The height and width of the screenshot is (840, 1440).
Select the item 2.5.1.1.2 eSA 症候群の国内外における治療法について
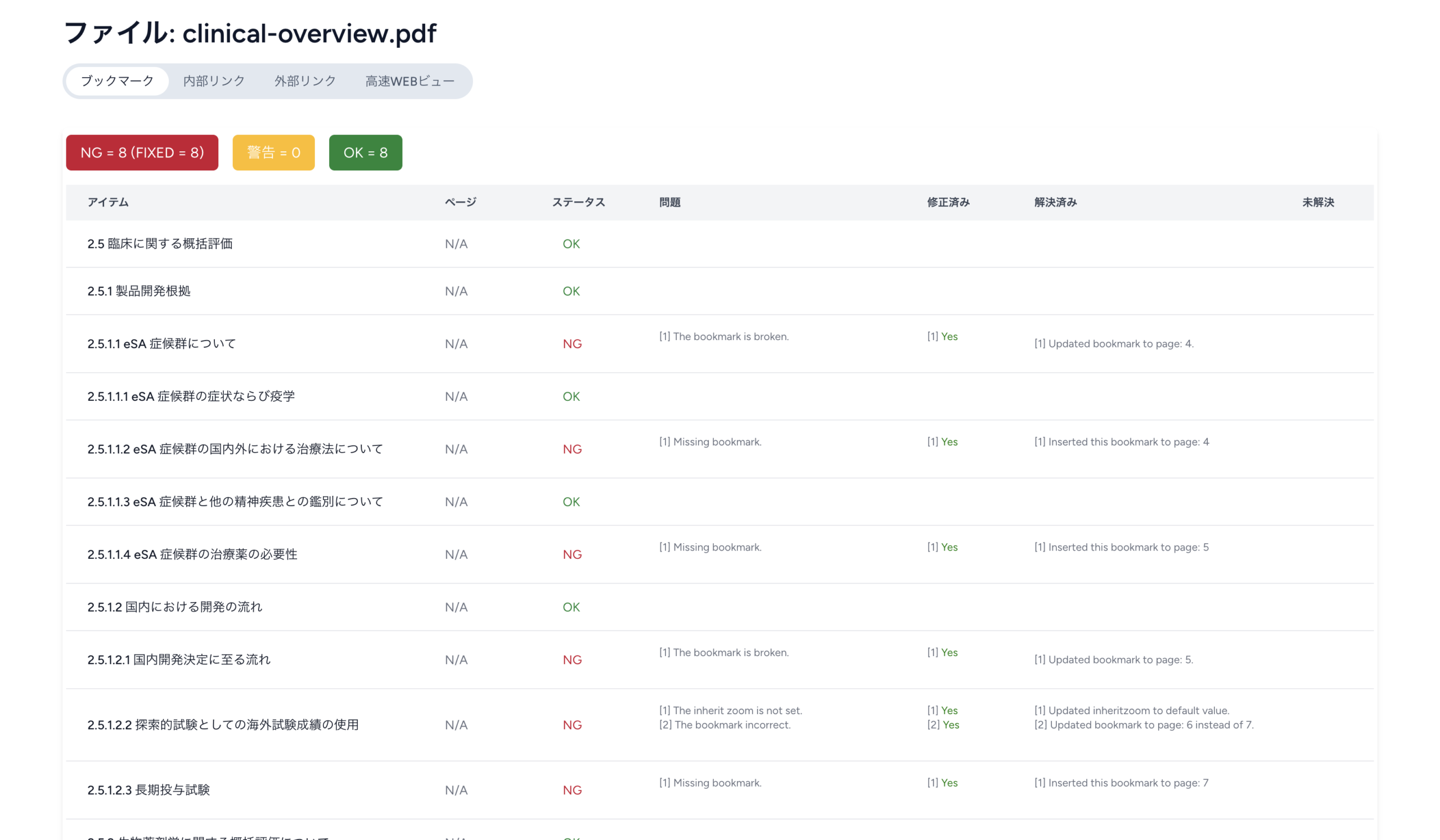[x=235, y=449]
